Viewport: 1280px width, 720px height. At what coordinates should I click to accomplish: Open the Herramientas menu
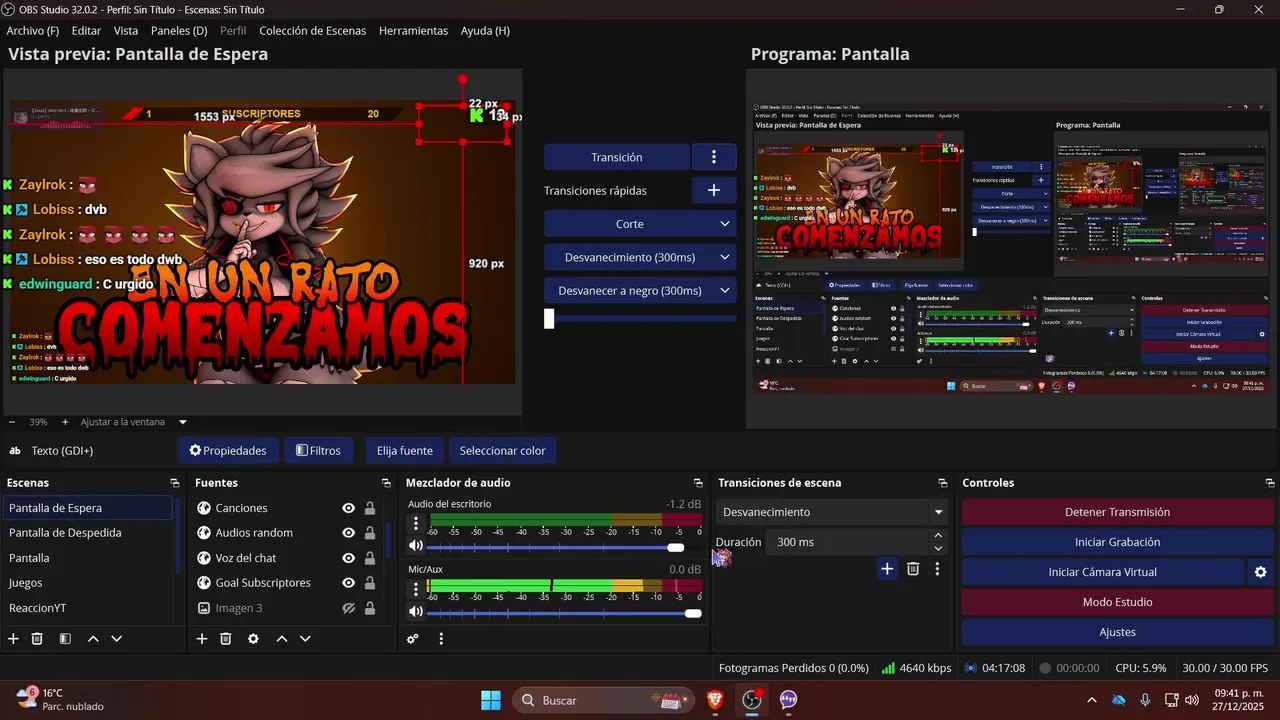click(413, 31)
